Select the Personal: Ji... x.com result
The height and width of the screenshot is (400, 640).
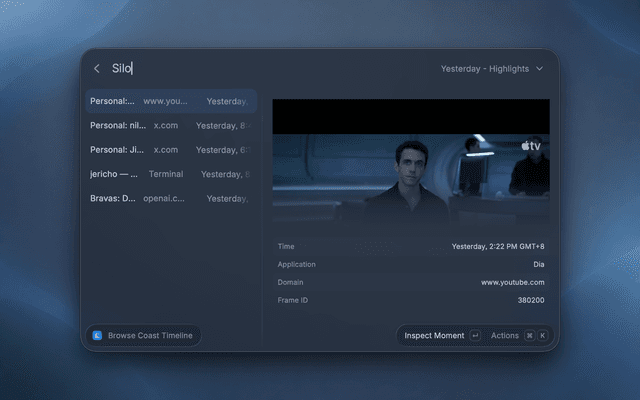pos(171,150)
